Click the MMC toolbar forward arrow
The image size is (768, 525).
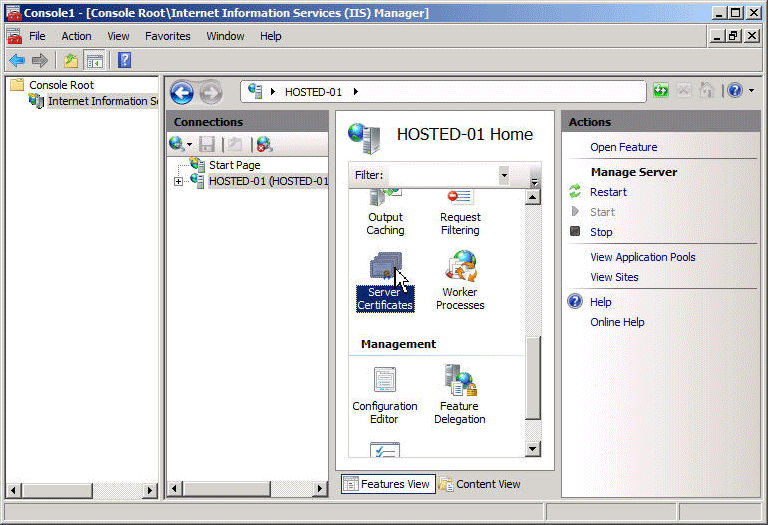click(40, 61)
